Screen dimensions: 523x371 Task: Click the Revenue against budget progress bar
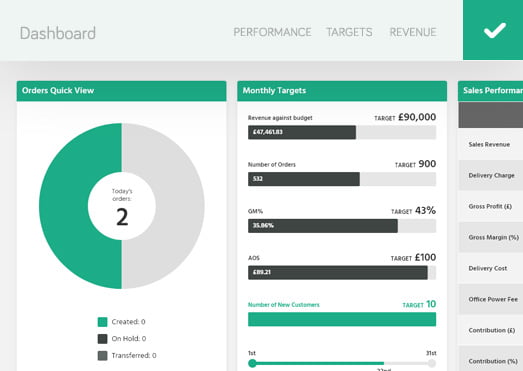[x=342, y=132]
